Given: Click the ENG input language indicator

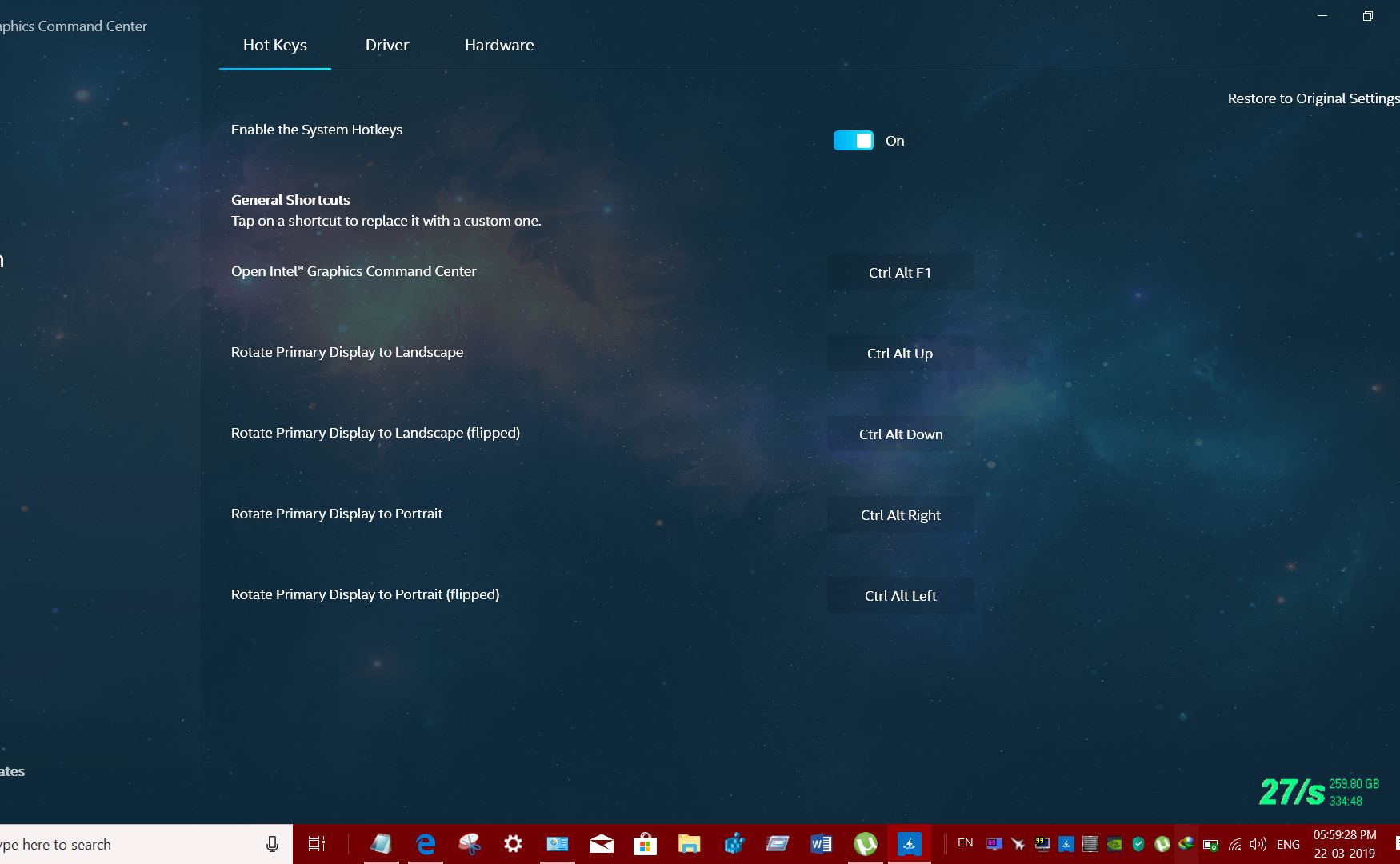Looking at the screenshot, I should [x=1288, y=844].
